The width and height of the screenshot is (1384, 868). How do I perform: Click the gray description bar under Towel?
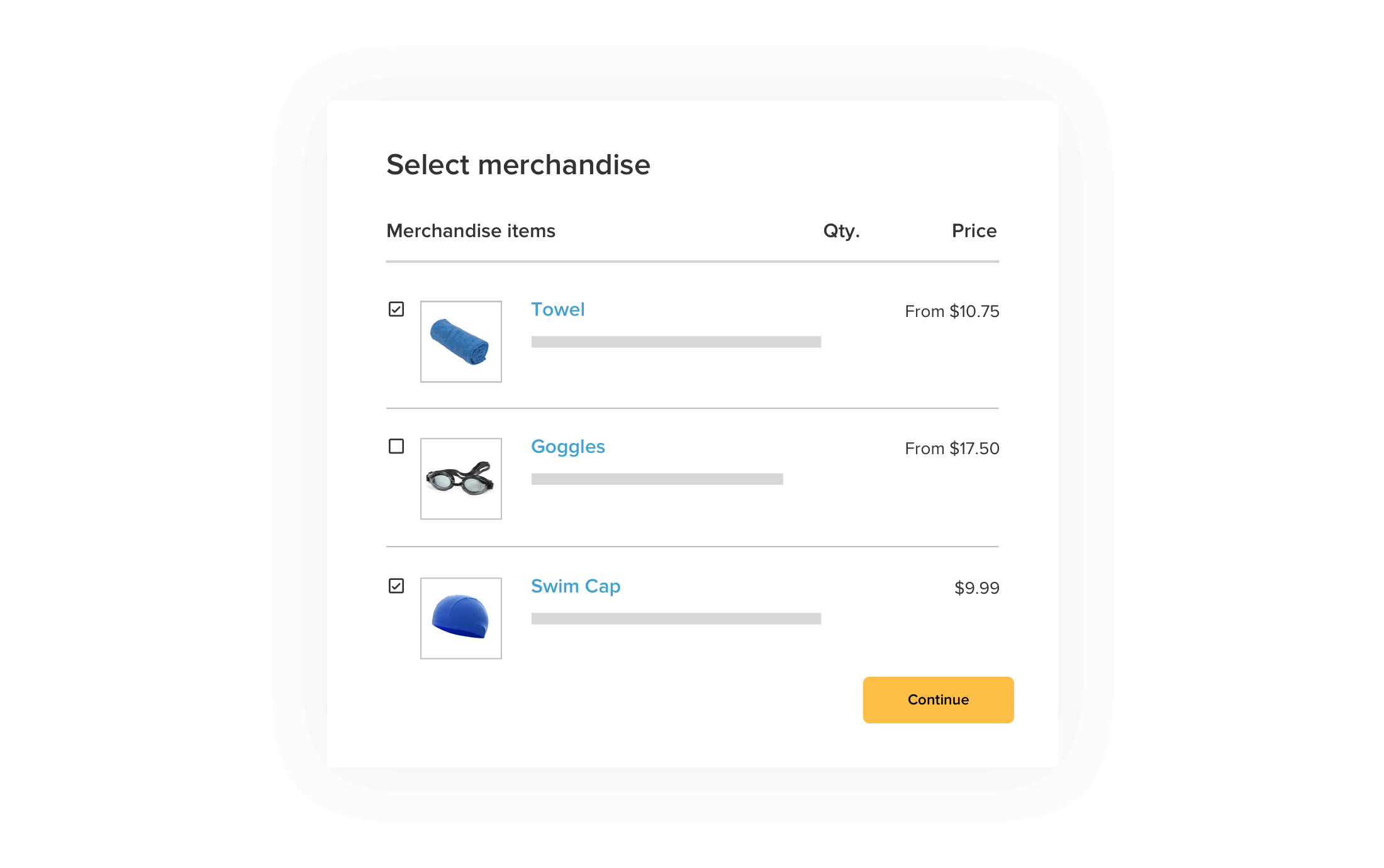(676, 342)
